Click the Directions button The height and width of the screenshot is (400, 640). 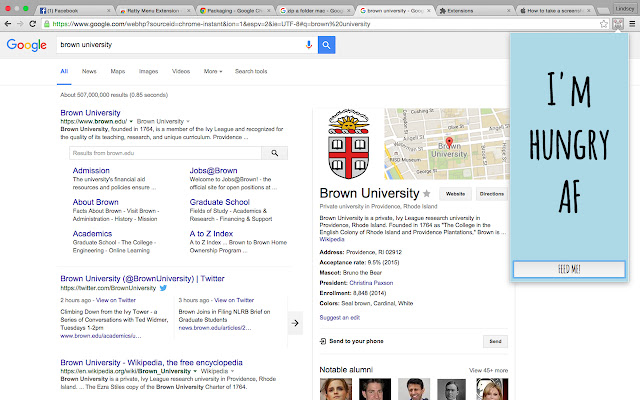491,194
